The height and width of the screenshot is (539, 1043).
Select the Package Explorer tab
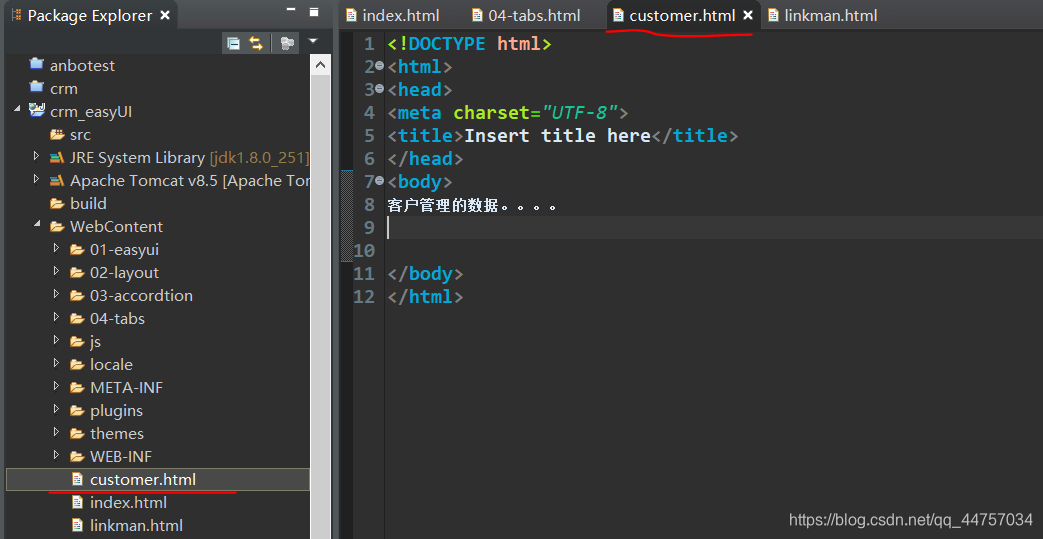click(90, 15)
